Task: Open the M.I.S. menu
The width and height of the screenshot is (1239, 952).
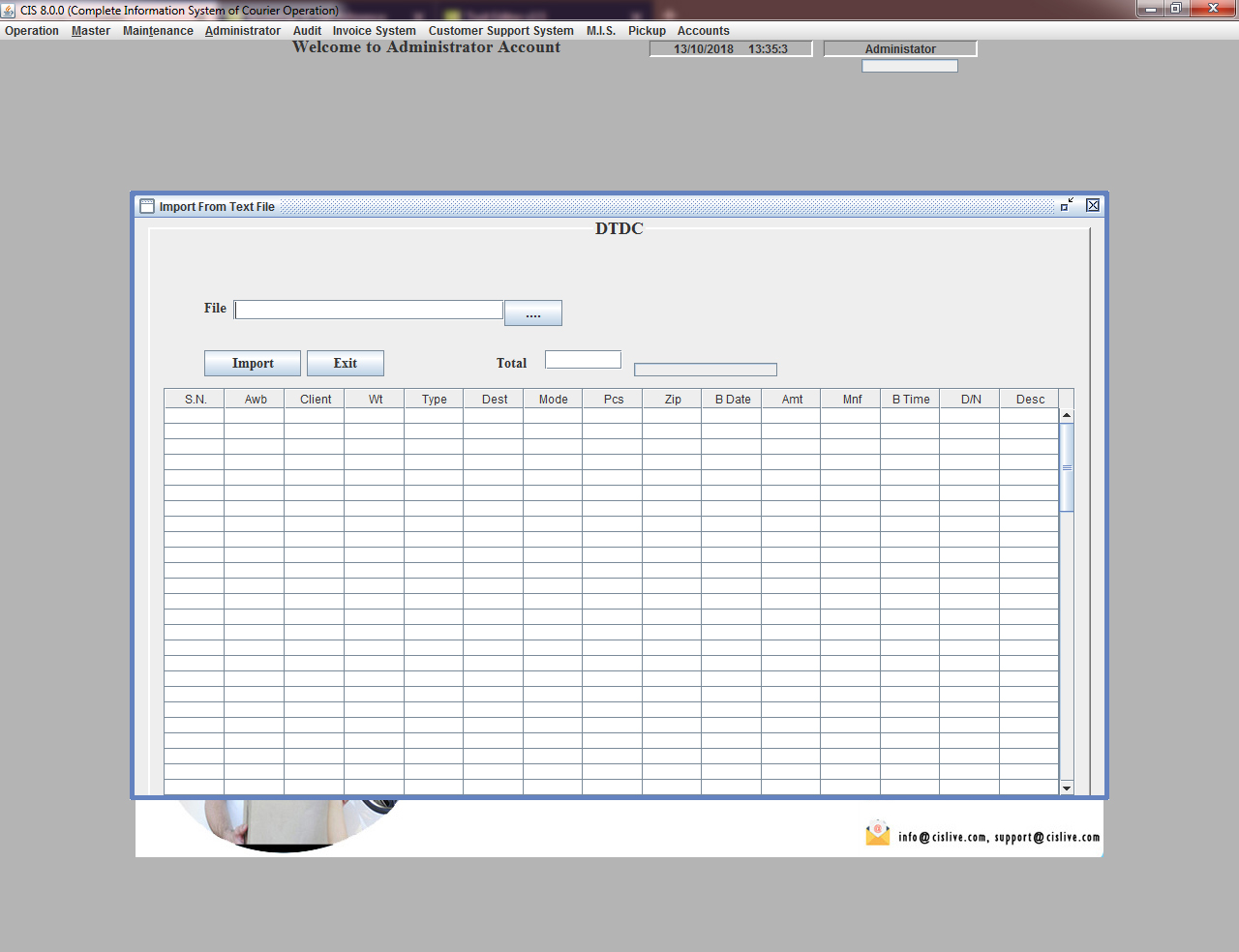Action: (x=601, y=31)
